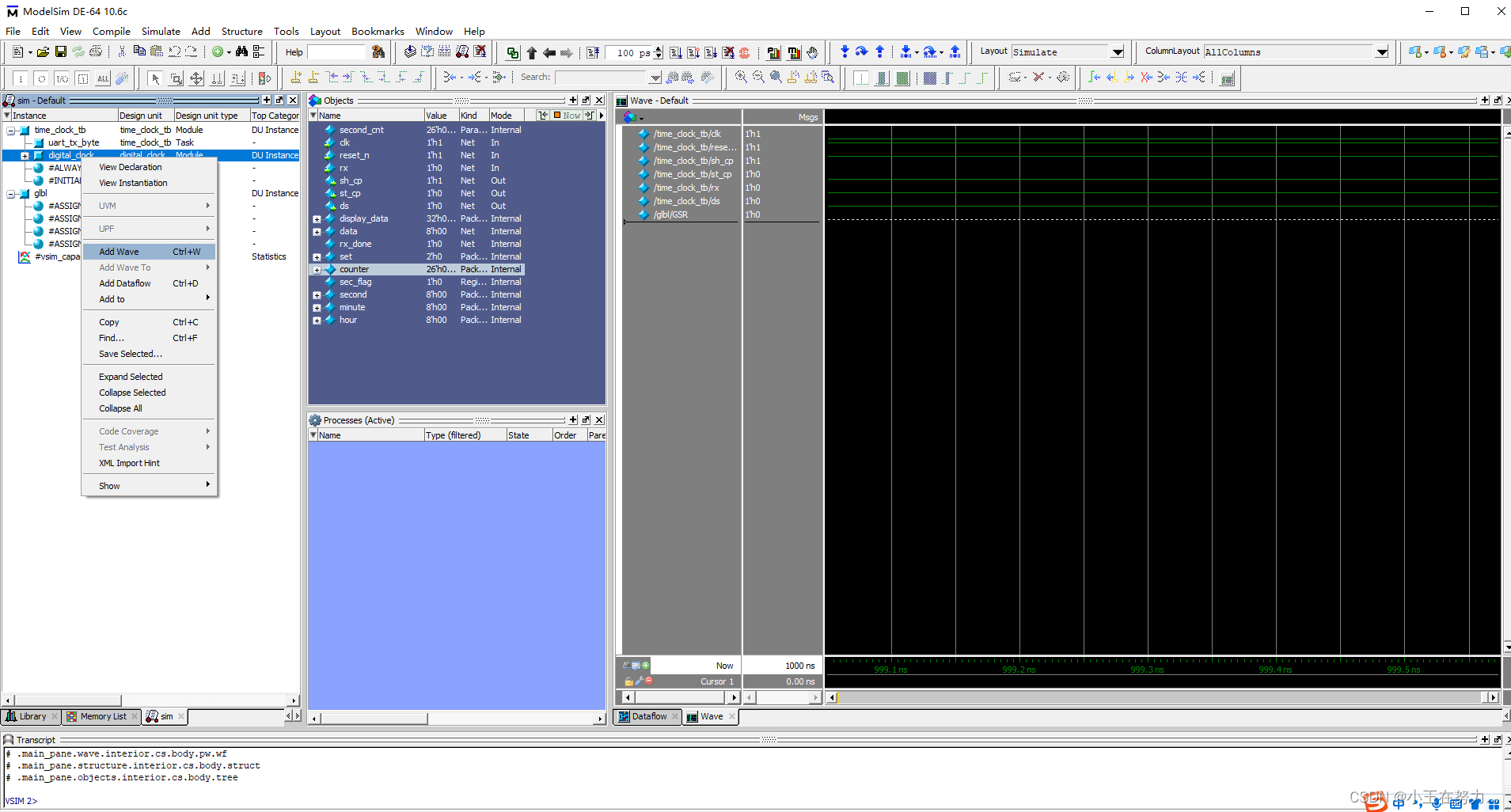Switch to the Memory List tab
Screen dimensions: 1511x812
102,716
